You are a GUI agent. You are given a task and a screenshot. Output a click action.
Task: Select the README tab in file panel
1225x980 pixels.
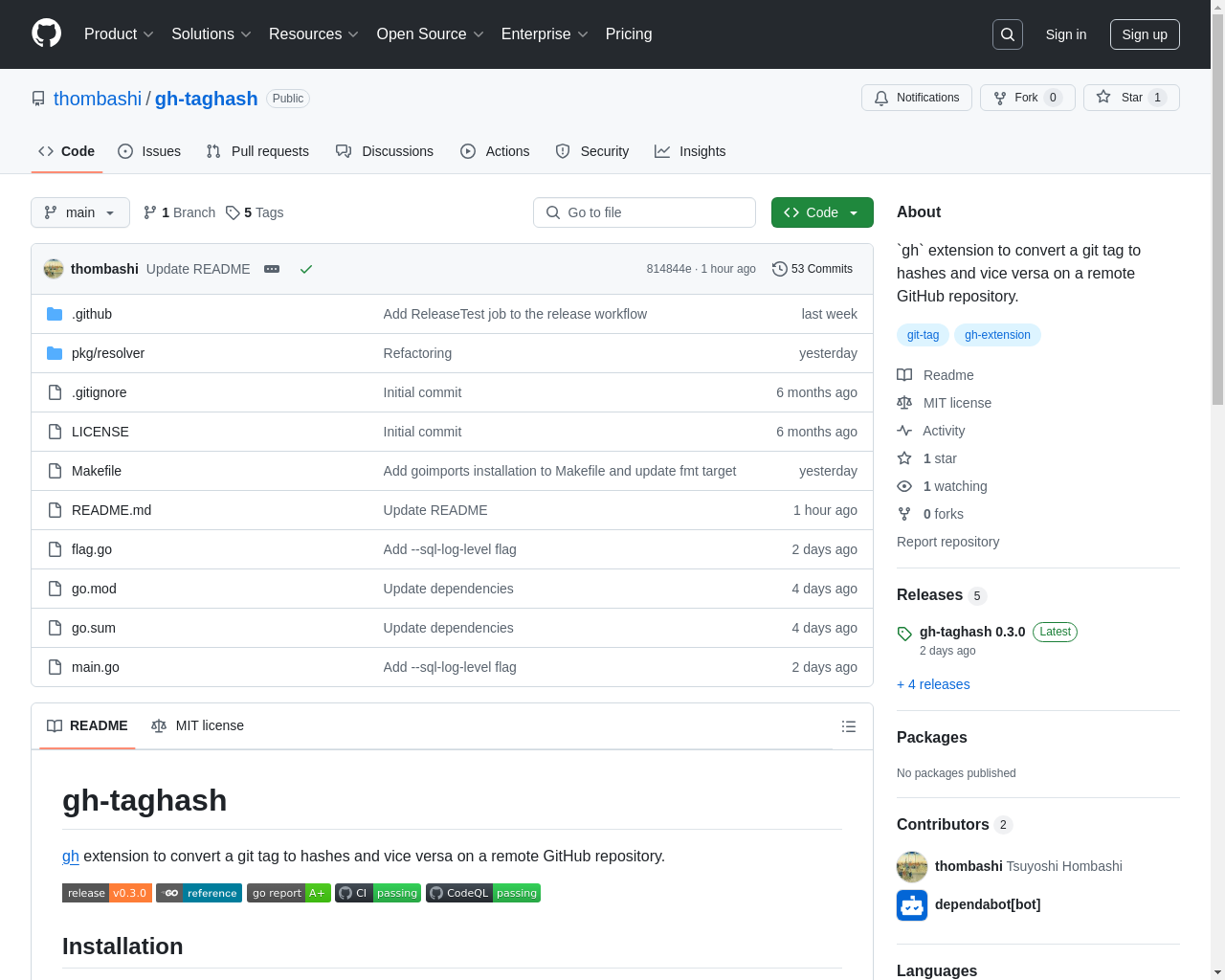(87, 725)
